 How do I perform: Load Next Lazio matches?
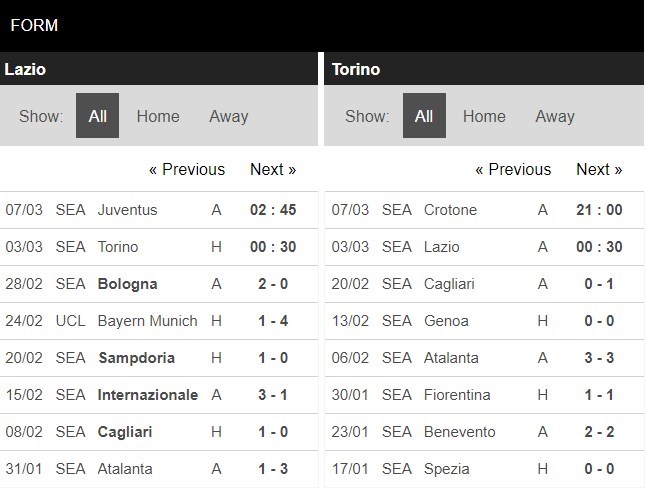click(x=273, y=169)
